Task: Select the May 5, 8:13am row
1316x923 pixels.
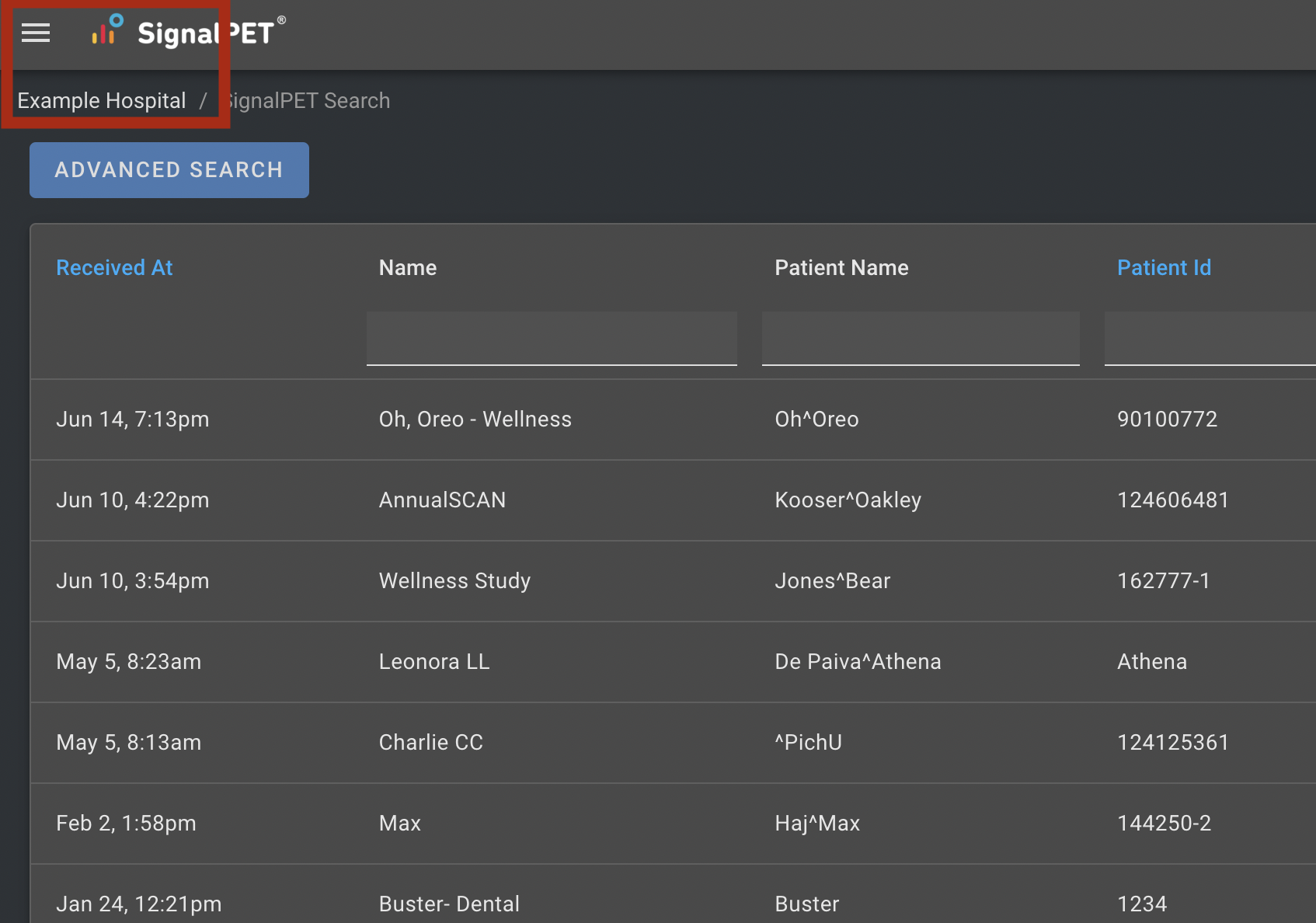Action: (x=674, y=743)
